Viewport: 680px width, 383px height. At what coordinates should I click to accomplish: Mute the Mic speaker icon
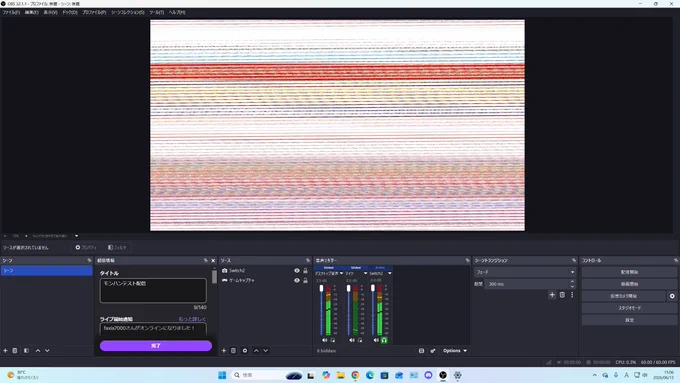(352, 340)
